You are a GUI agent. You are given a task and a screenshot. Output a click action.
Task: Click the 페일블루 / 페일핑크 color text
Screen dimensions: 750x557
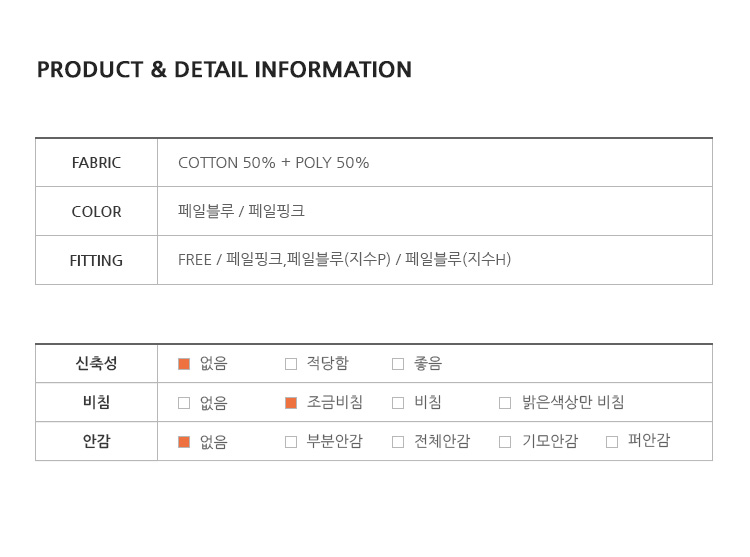241,211
